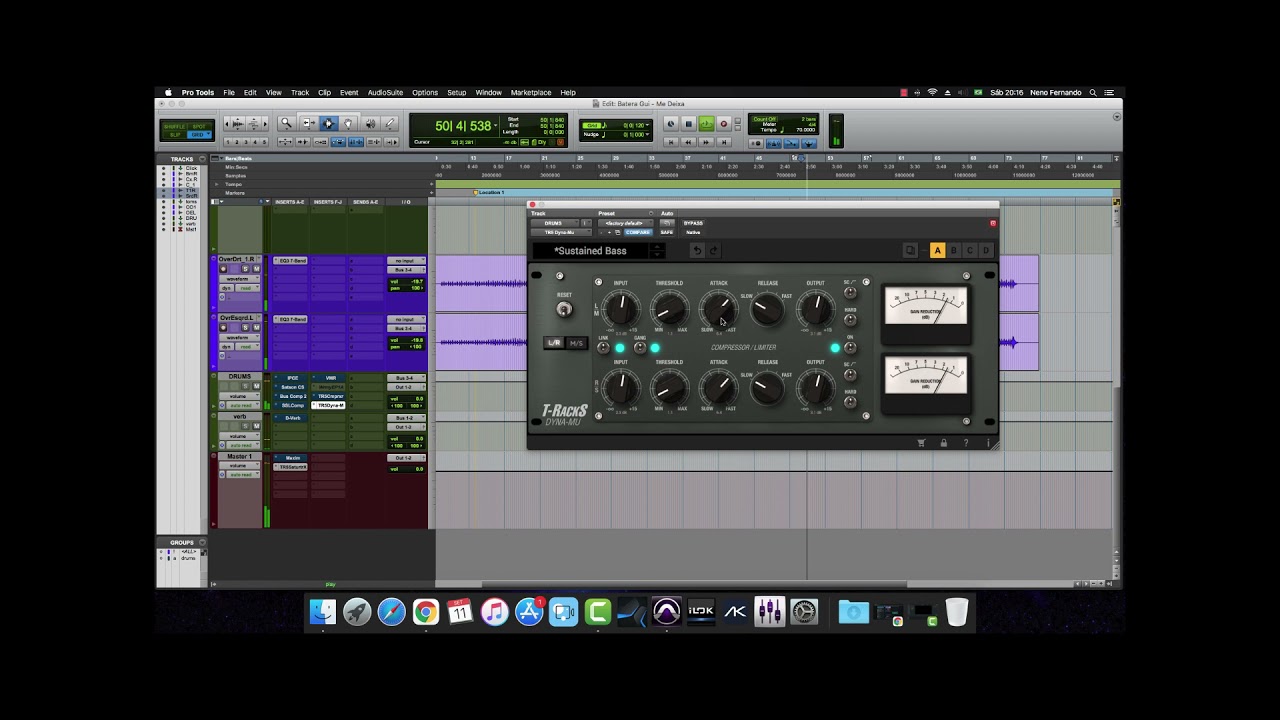Click the BYPASS button in plugin header
The height and width of the screenshot is (720, 1280).
693,223
